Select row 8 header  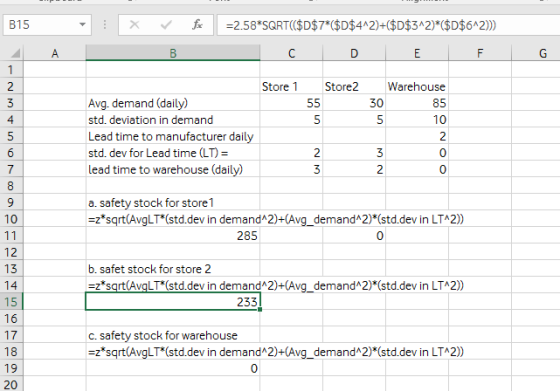11,186
